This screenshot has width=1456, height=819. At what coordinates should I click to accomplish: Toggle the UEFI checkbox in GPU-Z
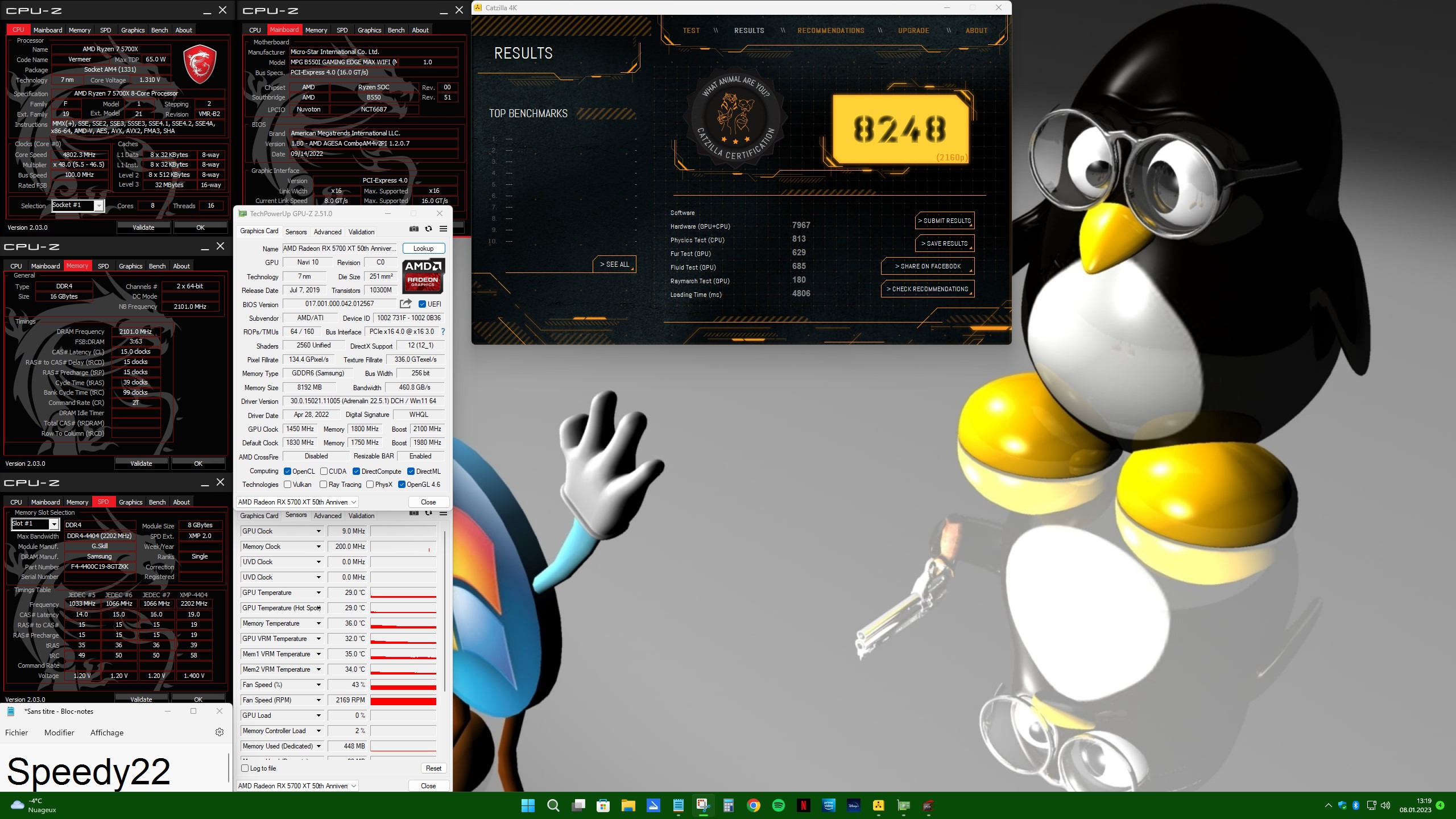[422, 304]
